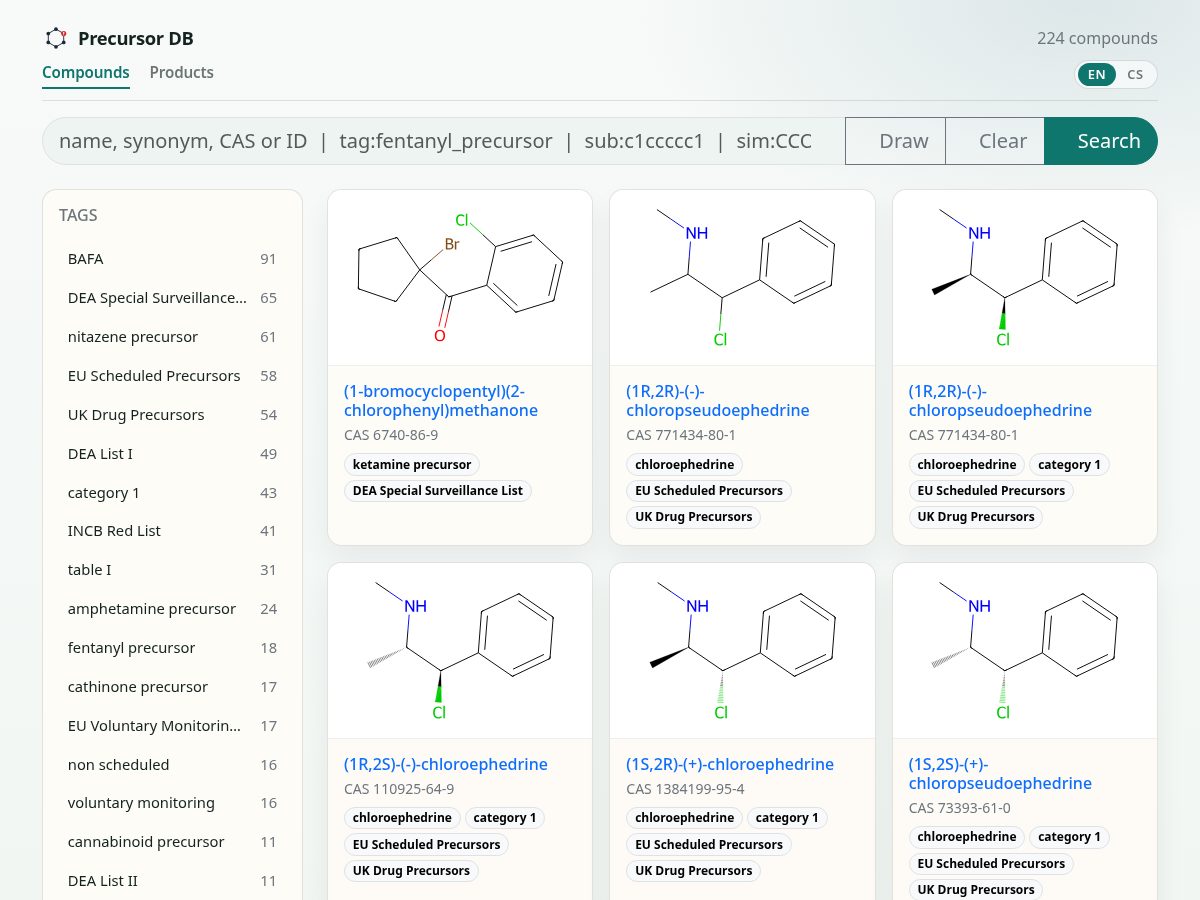The height and width of the screenshot is (900, 1200).
Task: Filter by category 1 sidebar tag
Action: click(172, 493)
